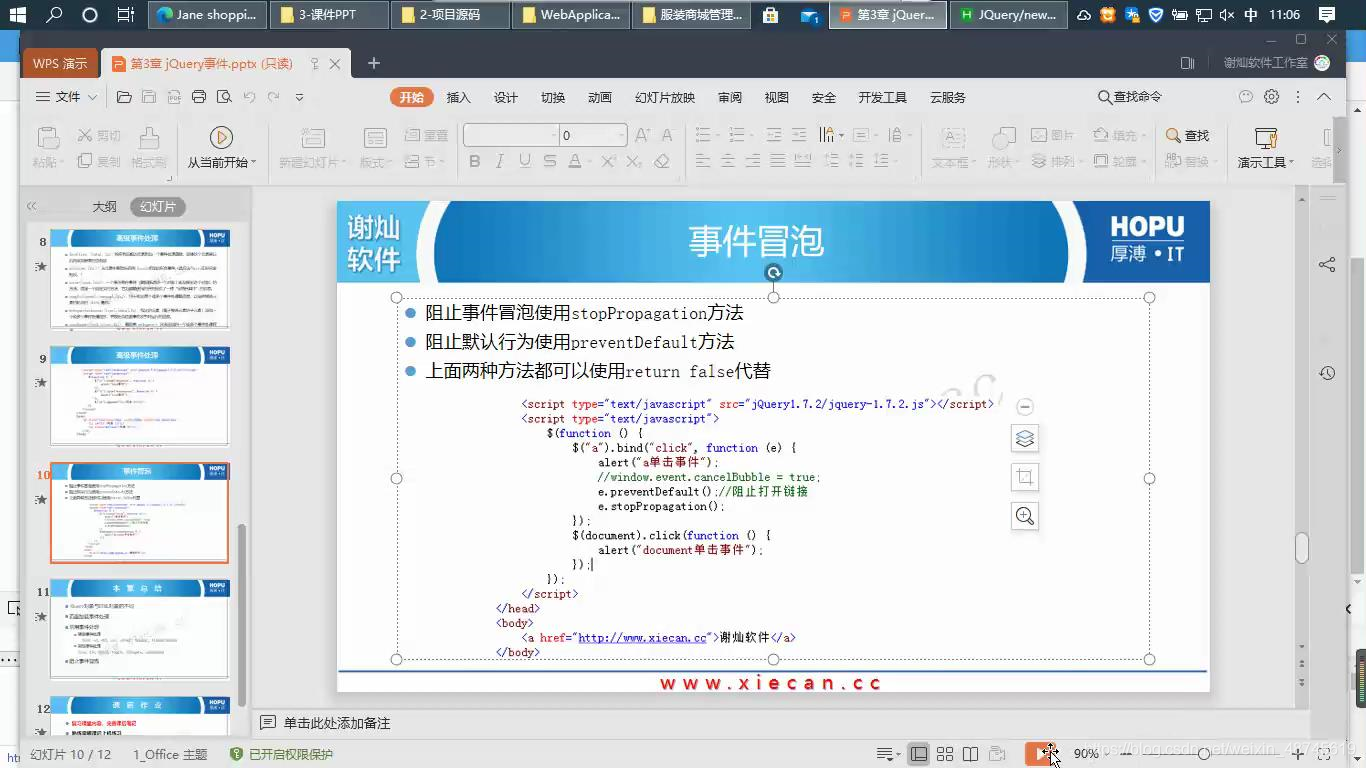Click http://www.xiecan.cc link in slide code
Viewport: 1366px width, 768px height.
(643, 637)
